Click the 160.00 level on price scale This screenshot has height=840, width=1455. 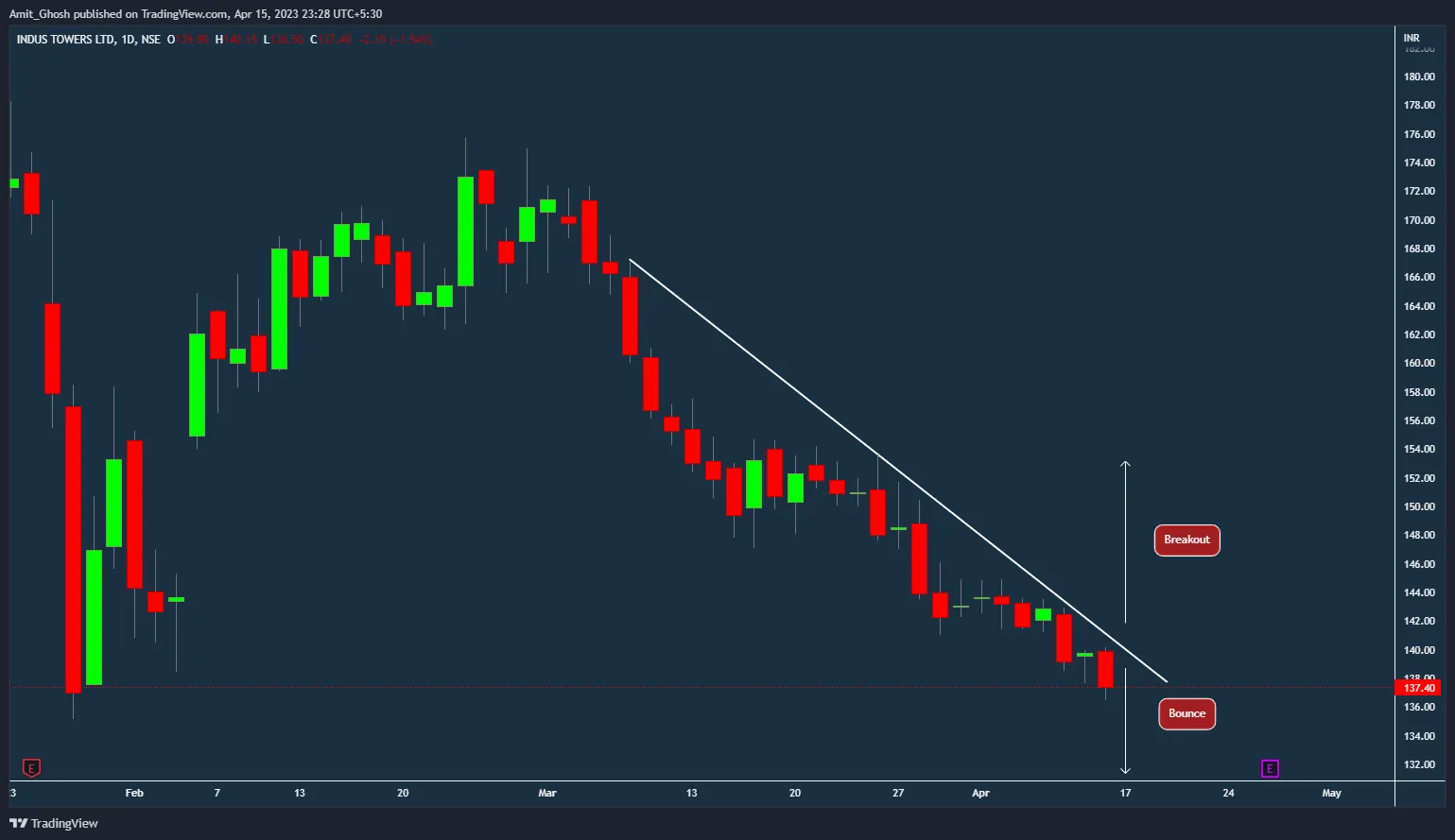click(1419, 363)
